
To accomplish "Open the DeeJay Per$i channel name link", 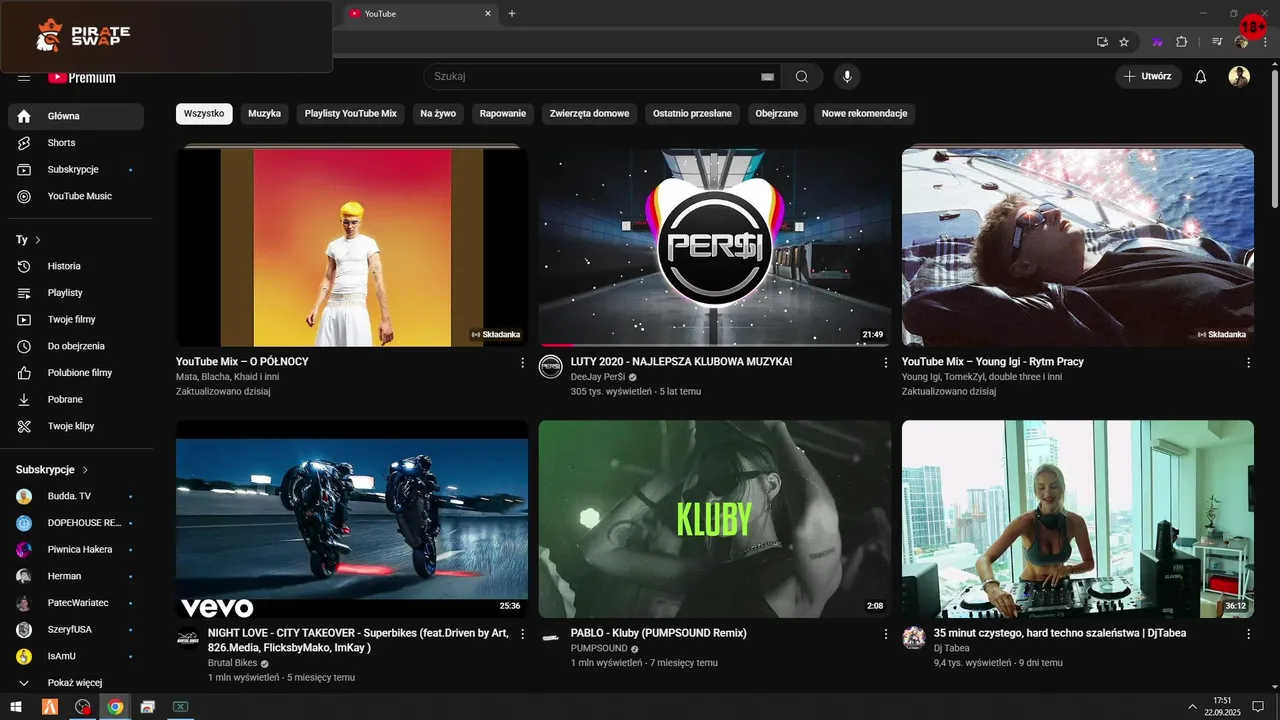I will 598,377.
